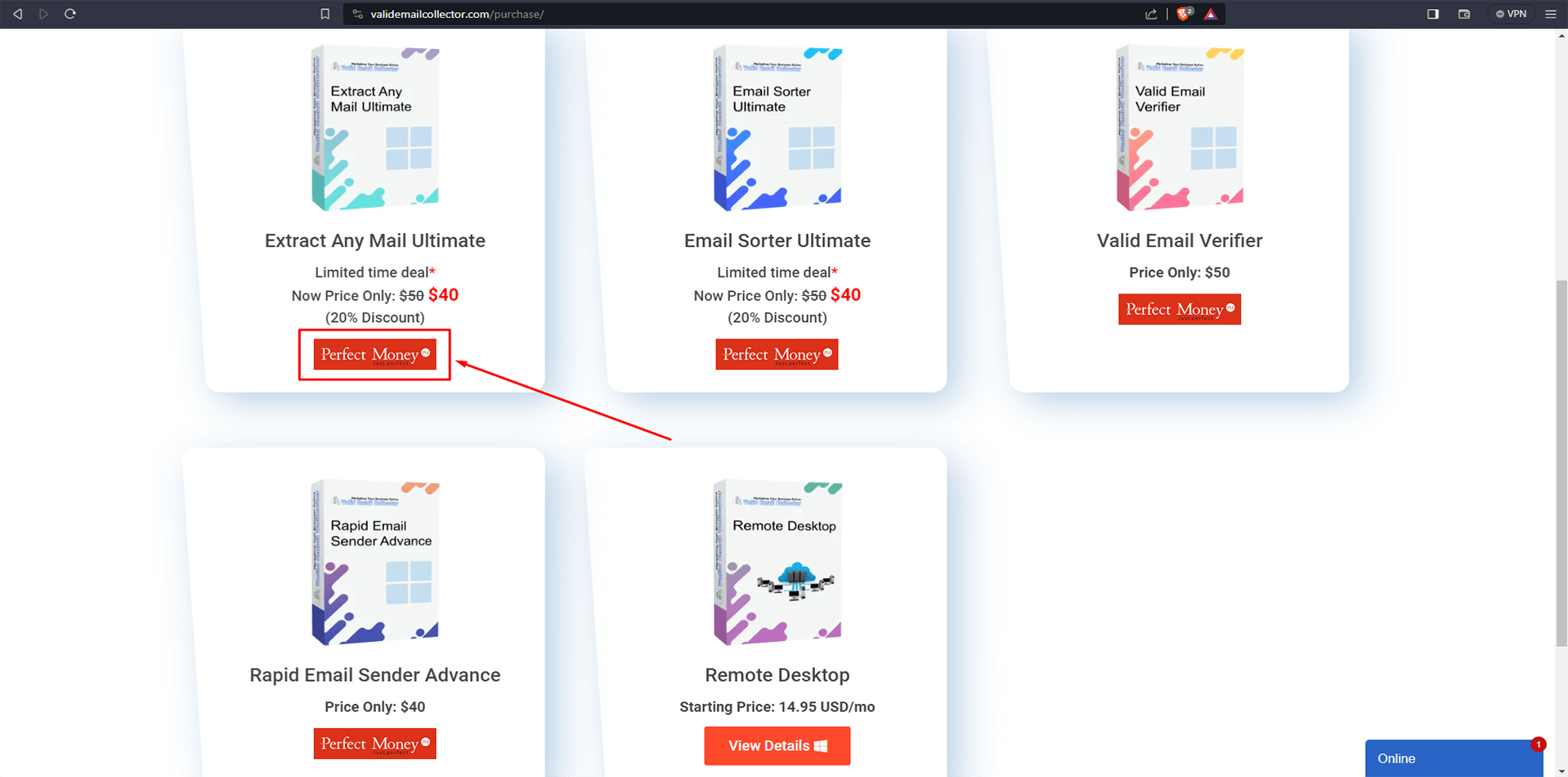Buy Extract Any Mail Ultimate via Perfect Money
This screenshot has width=1568, height=777.
(x=374, y=354)
